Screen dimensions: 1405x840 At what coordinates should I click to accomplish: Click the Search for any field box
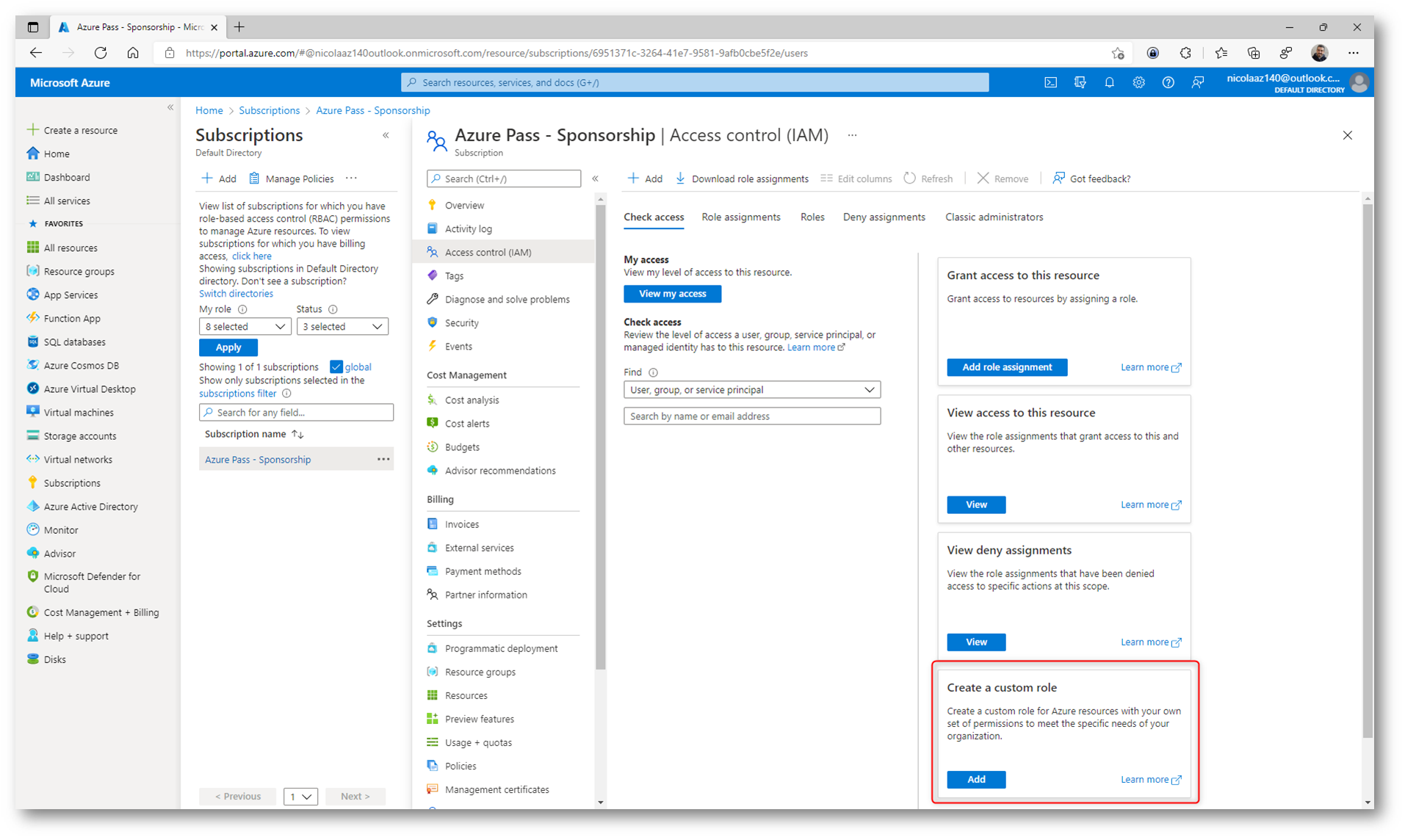[296, 412]
